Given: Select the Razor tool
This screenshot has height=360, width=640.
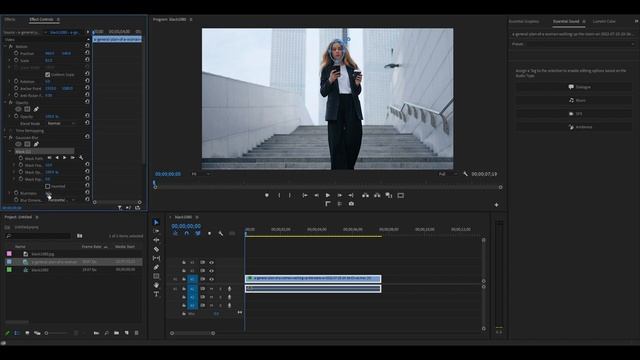Looking at the screenshot, I should click(x=156, y=249).
